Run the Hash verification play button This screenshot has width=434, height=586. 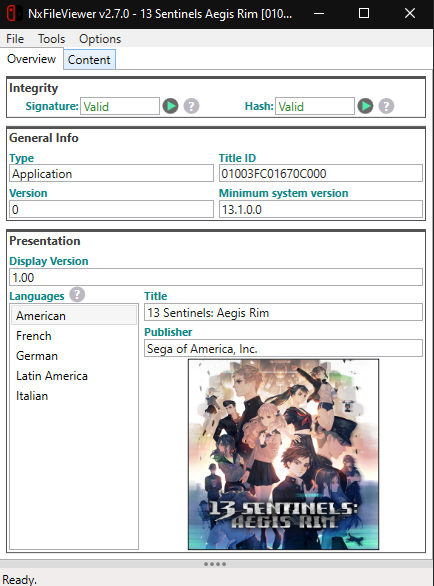point(365,106)
